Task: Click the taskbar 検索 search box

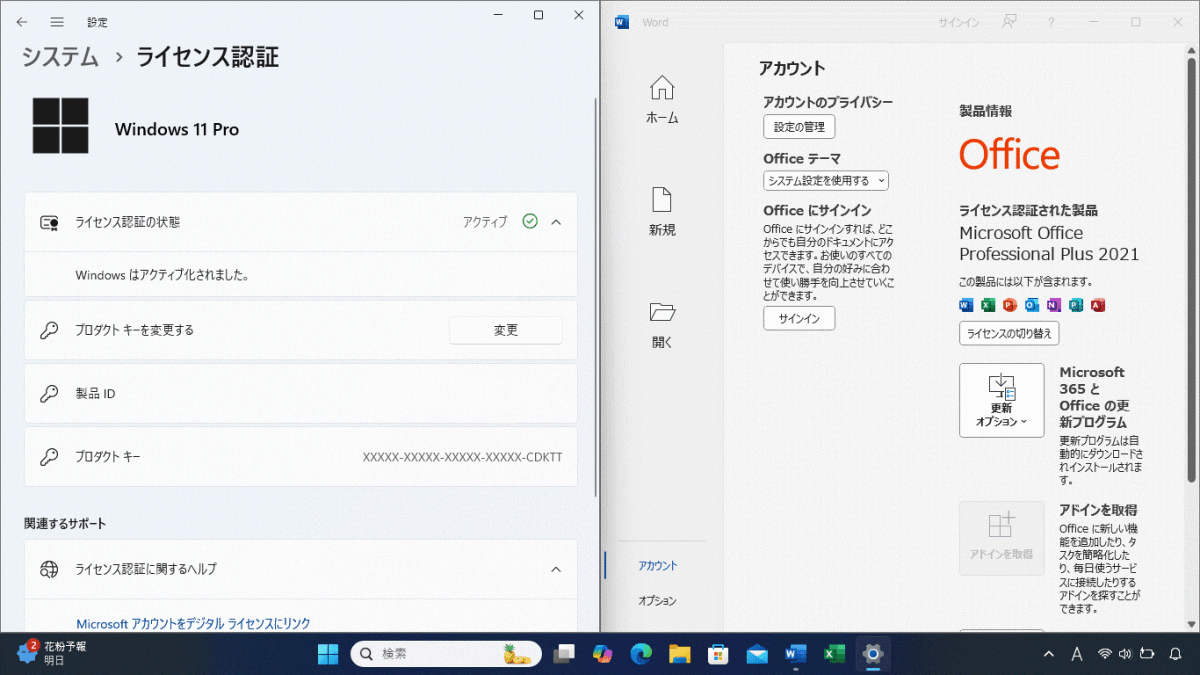Action: click(446, 654)
